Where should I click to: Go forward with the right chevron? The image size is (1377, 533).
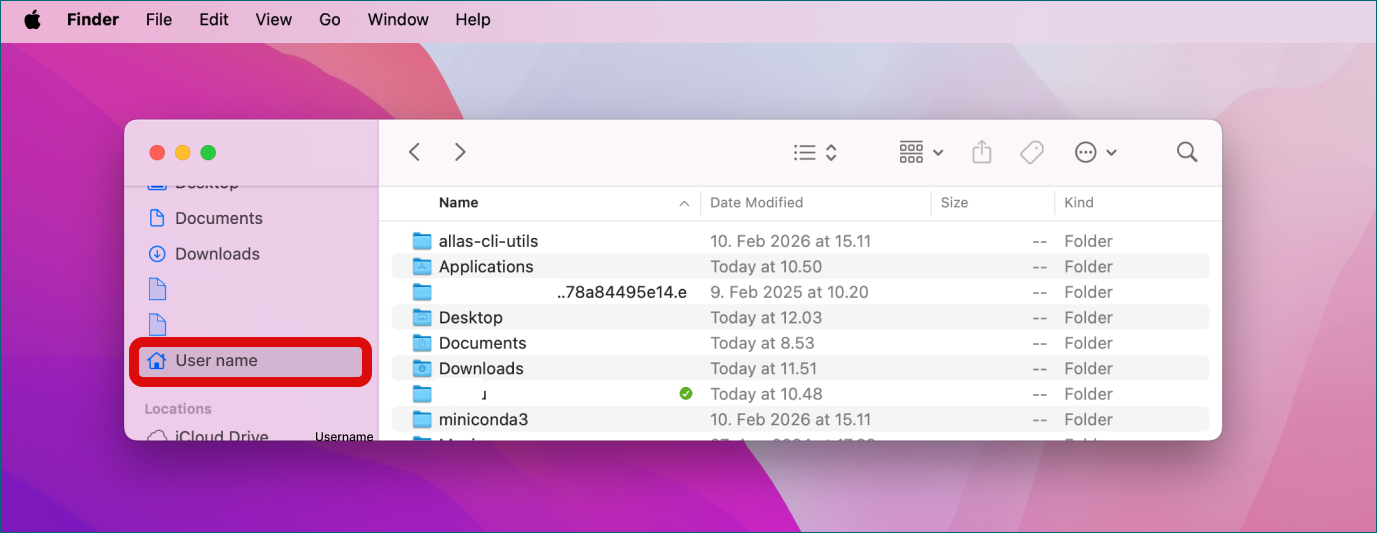tap(460, 152)
